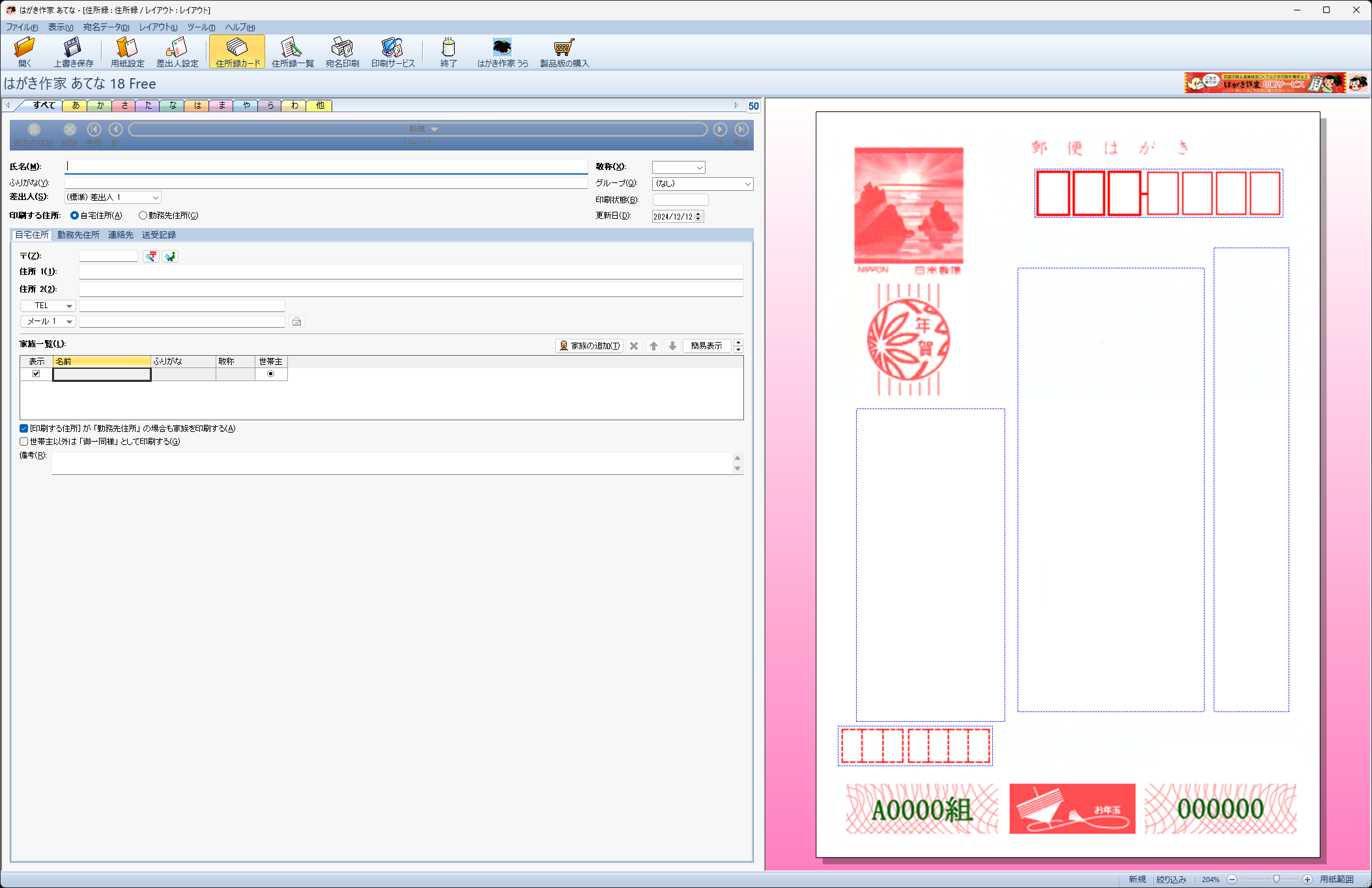Expand the 敬称 honorific dropdown
Image resolution: width=1372 pixels, height=888 pixels.
(x=699, y=168)
